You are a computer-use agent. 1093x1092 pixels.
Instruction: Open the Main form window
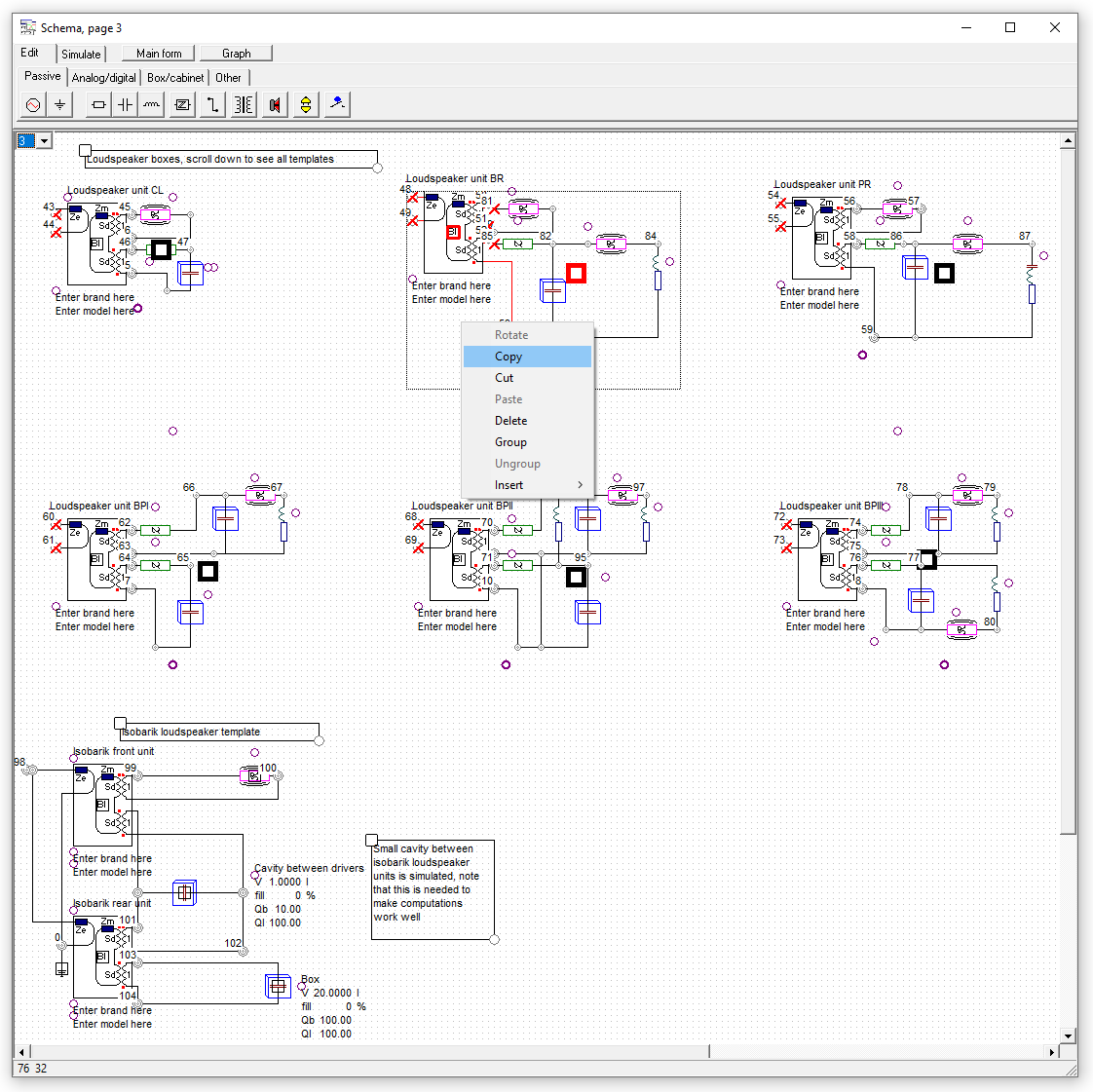click(x=157, y=53)
